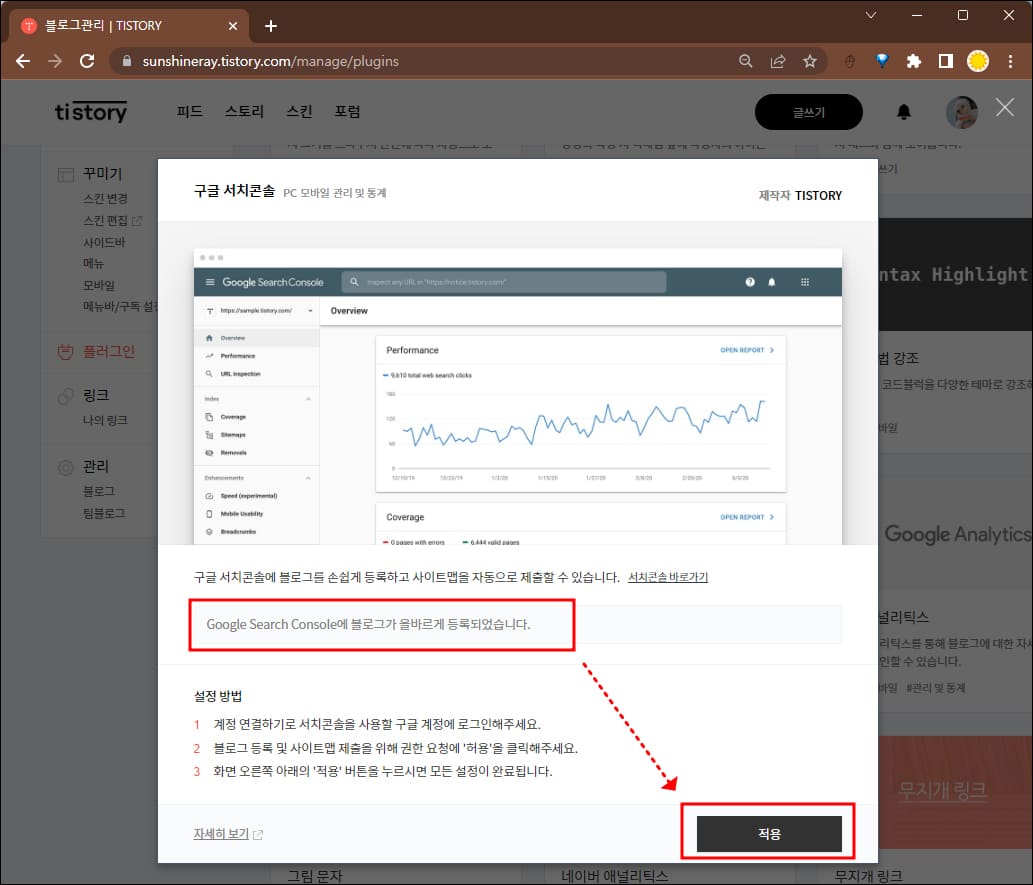The height and width of the screenshot is (885, 1033).
Task: Click the zoom magnifier icon in address bar
Action: pyautogui.click(x=745, y=61)
